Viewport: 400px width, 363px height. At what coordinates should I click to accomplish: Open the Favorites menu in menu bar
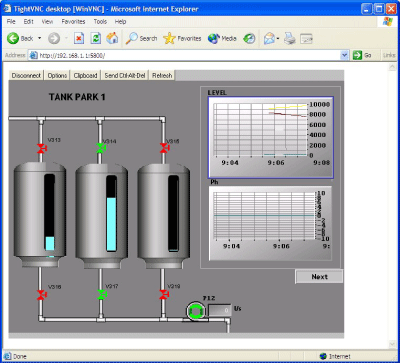(73, 22)
